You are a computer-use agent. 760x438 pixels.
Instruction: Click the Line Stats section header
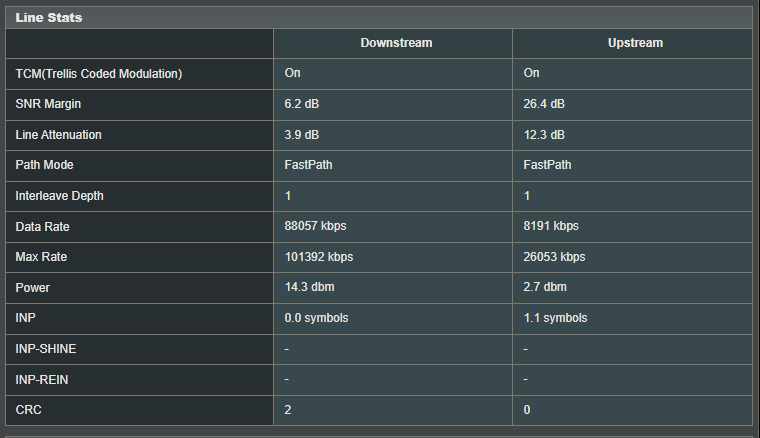tap(48, 18)
